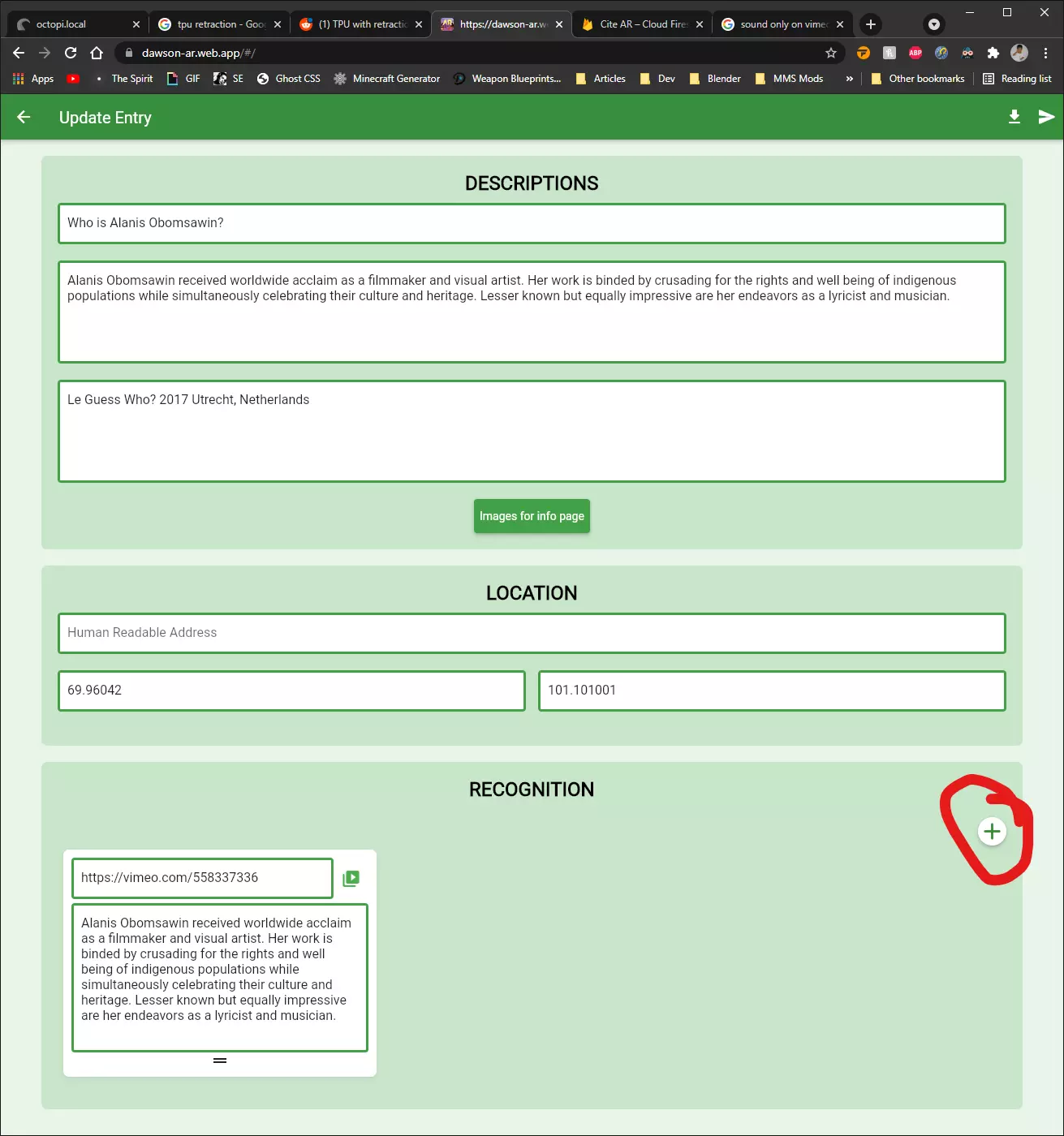Open the browser extensions puzzle icon

click(x=993, y=53)
